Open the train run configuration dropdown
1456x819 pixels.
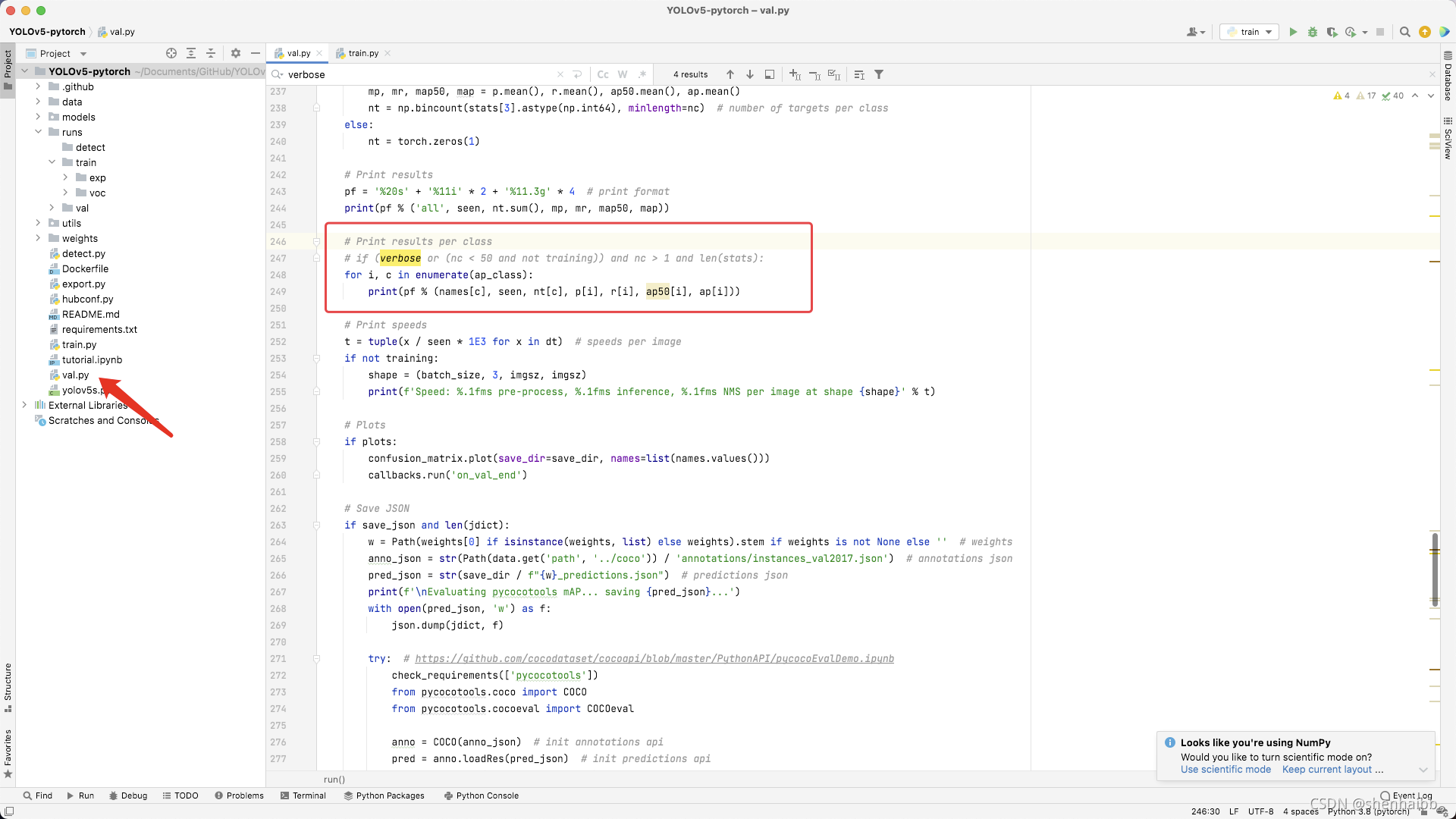click(1250, 32)
